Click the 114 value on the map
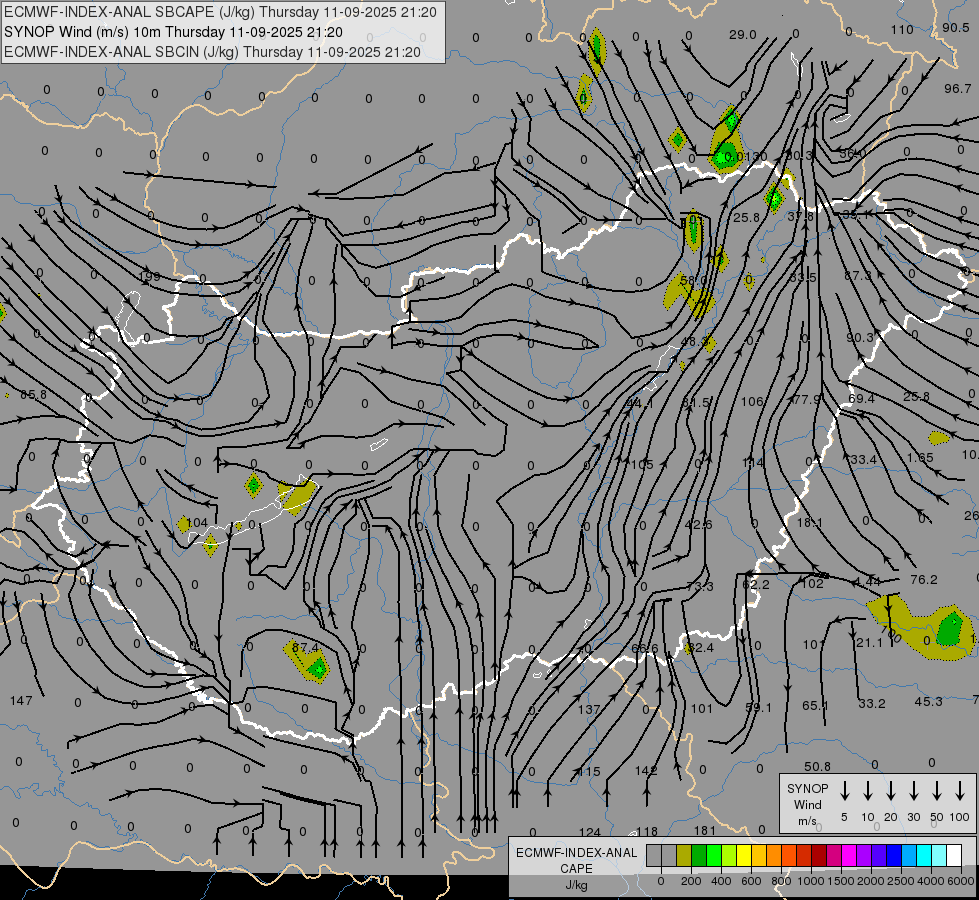The height and width of the screenshot is (900, 979). (753, 463)
